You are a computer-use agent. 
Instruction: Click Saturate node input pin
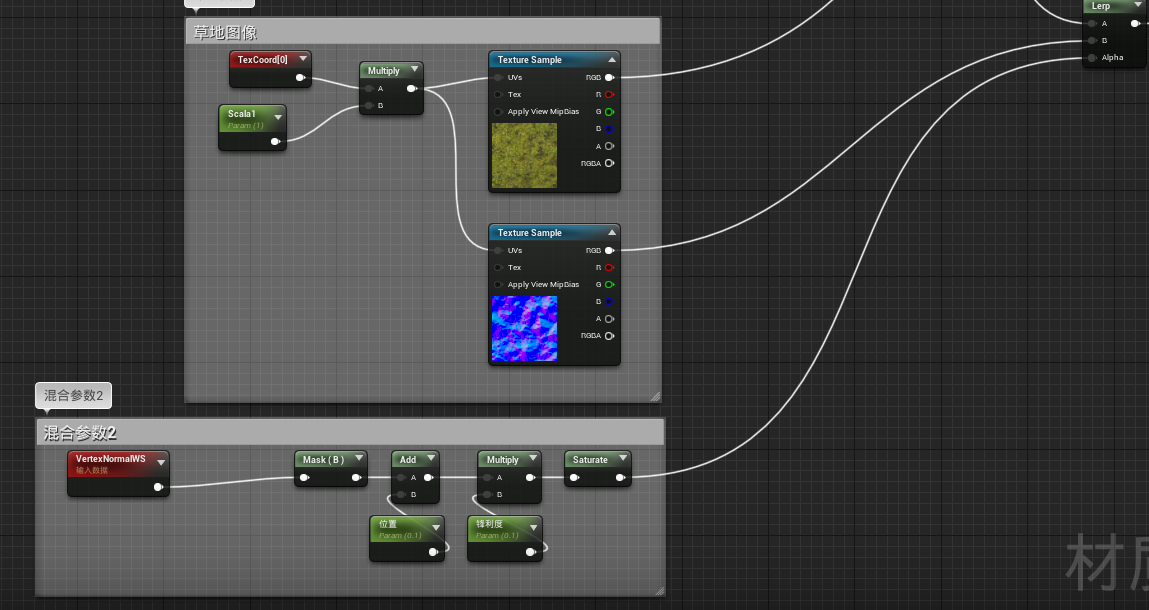574,477
